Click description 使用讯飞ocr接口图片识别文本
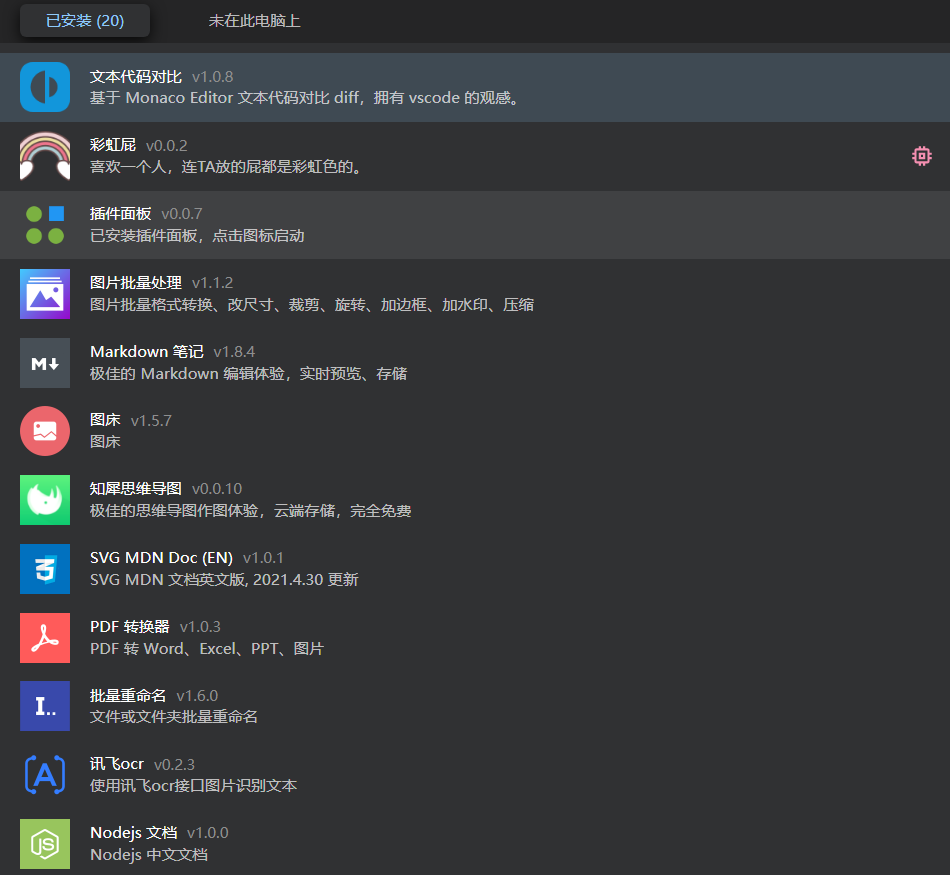 (x=193, y=786)
